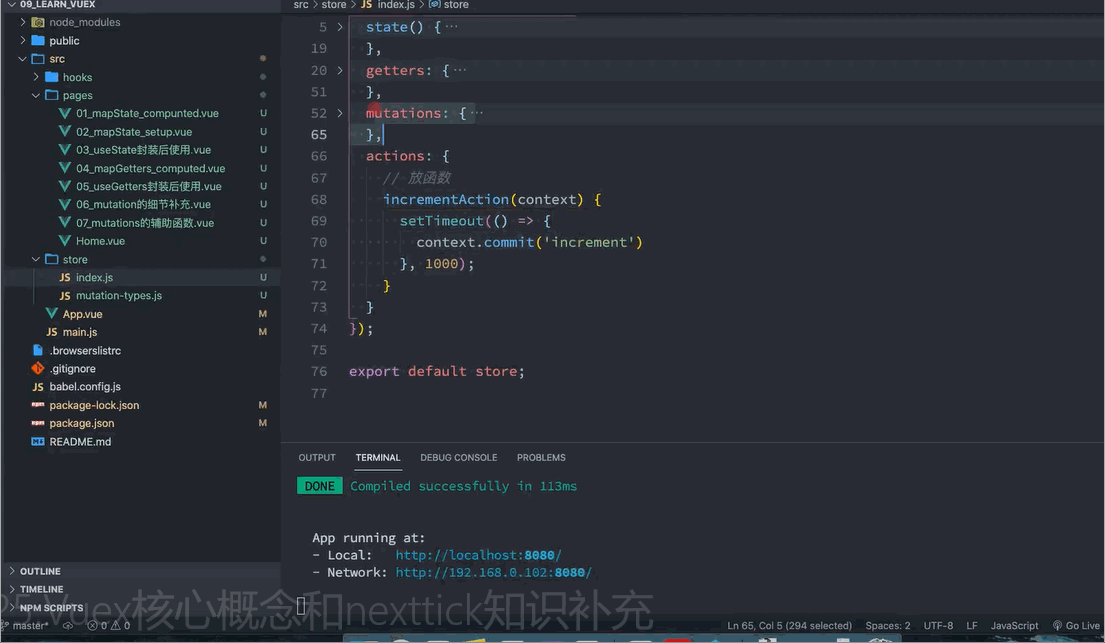The height and width of the screenshot is (643, 1105).
Task: Open the DEBUG CONSOLE tab
Action: [458, 457]
